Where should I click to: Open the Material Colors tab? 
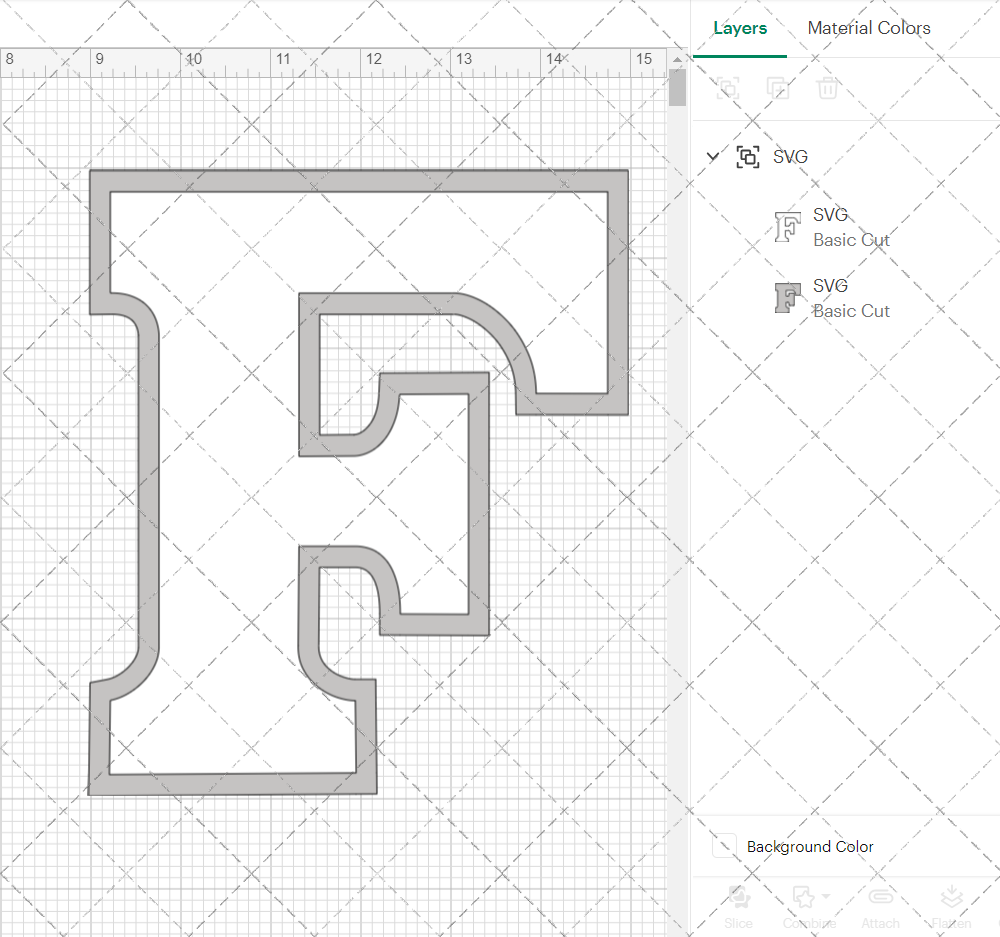click(869, 28)
